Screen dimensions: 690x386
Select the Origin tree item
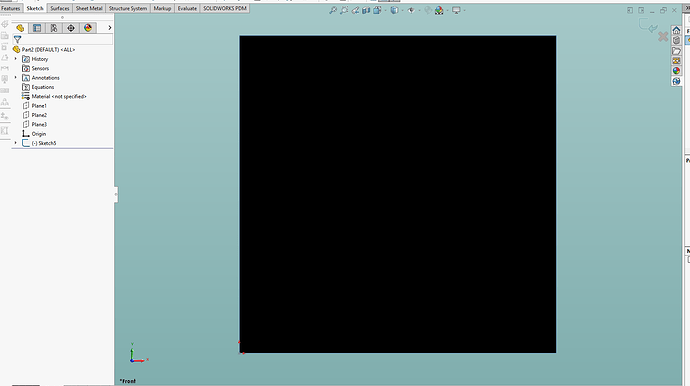tap(34, 134)
